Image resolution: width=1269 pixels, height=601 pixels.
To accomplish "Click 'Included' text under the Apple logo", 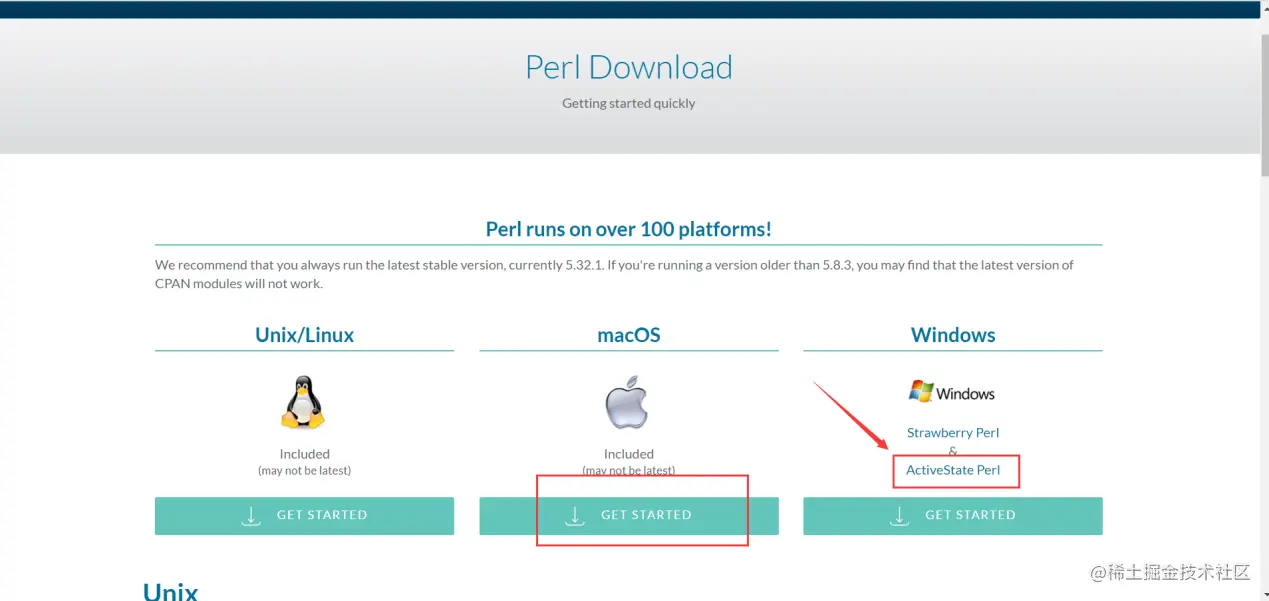I will click(x=629, y=454).
